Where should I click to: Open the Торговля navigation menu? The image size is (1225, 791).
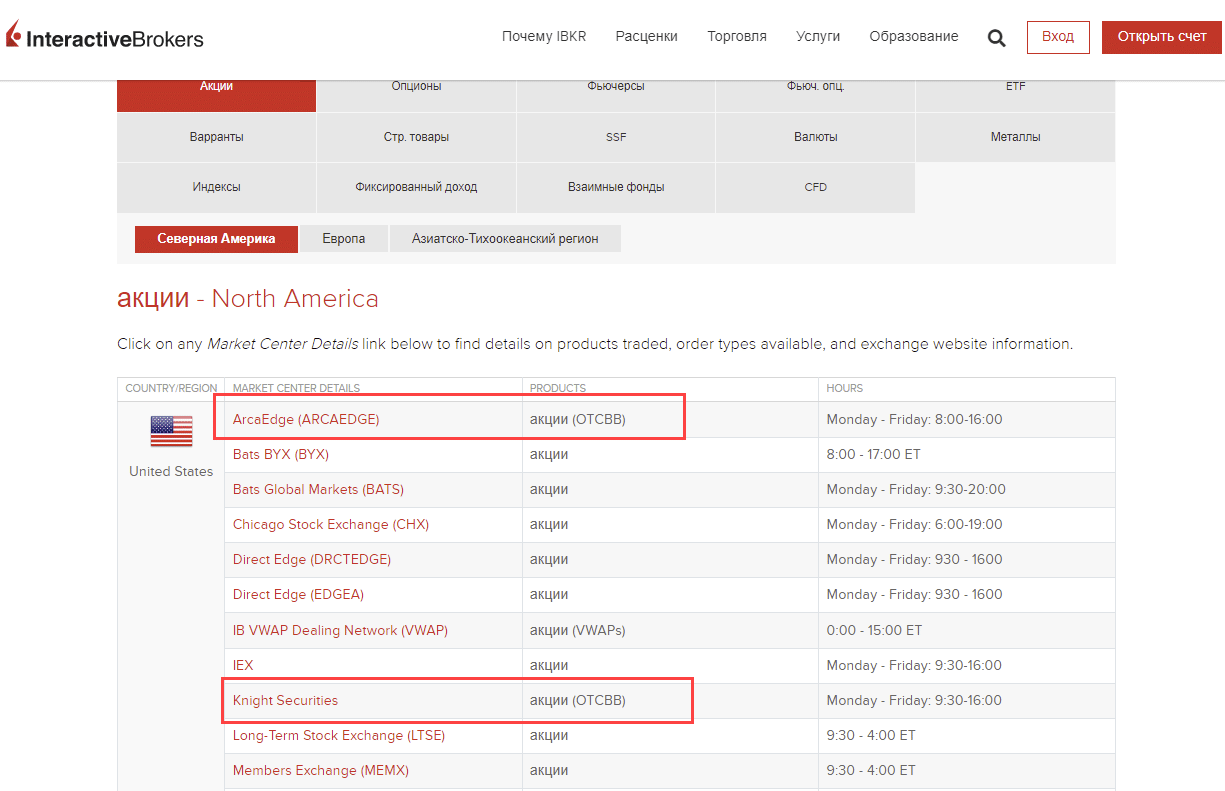coord(736,37)
